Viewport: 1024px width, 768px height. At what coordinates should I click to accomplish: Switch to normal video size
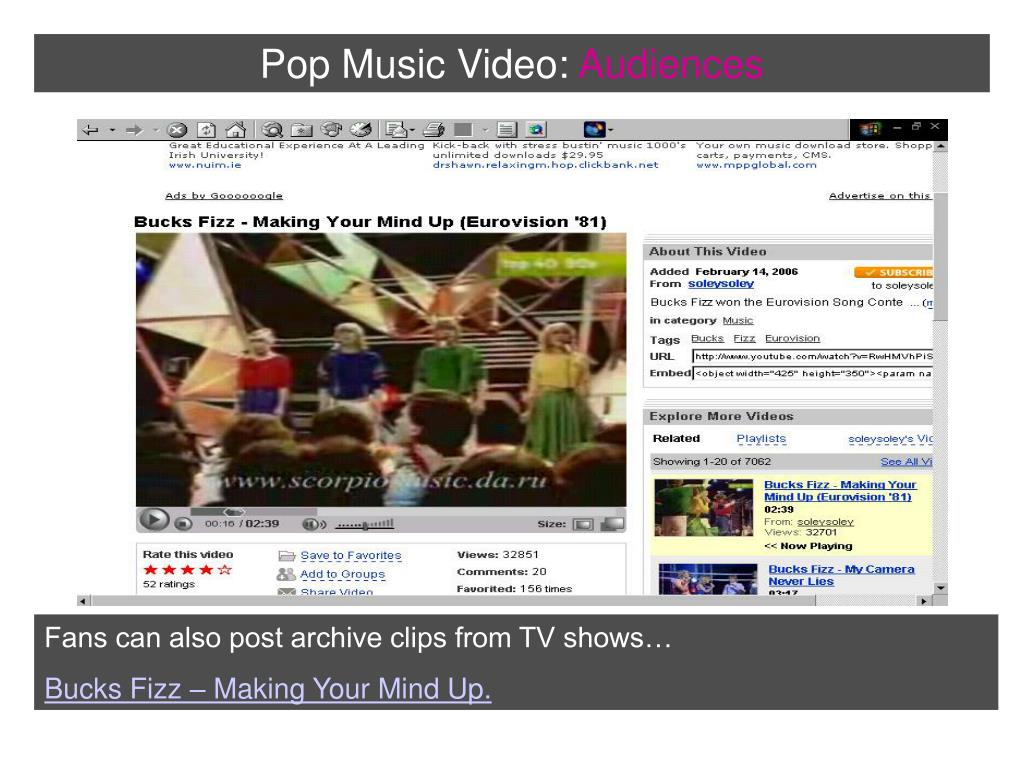583,524
